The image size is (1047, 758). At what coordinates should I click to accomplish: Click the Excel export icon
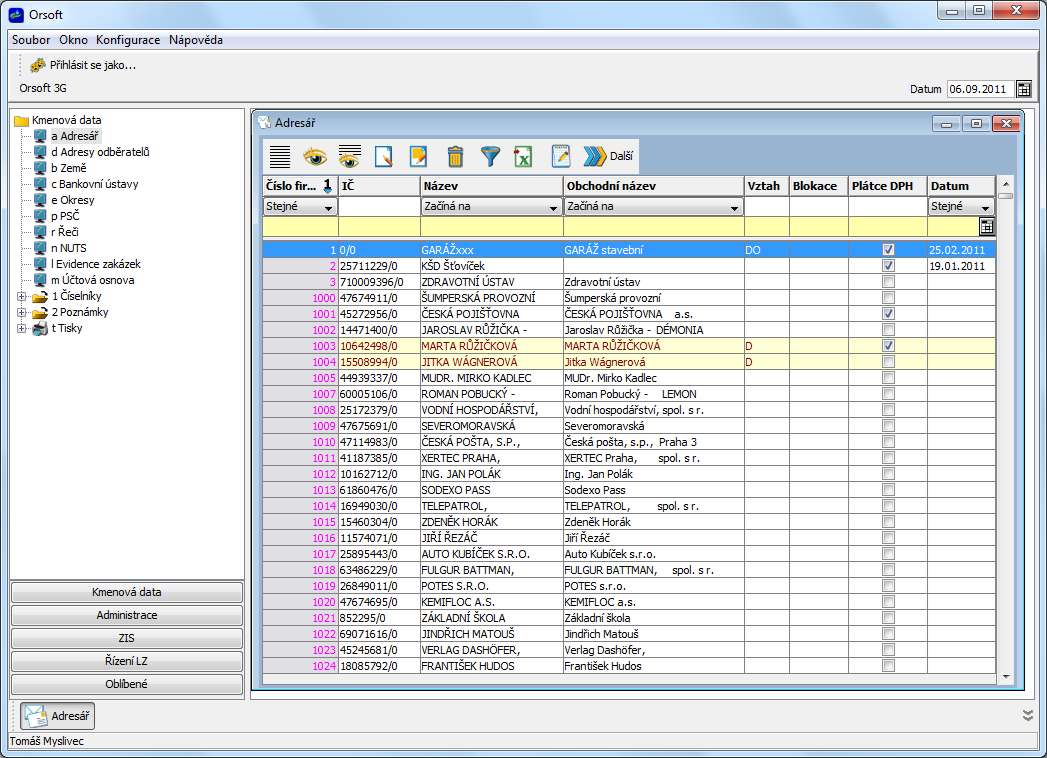pos(523,156)
